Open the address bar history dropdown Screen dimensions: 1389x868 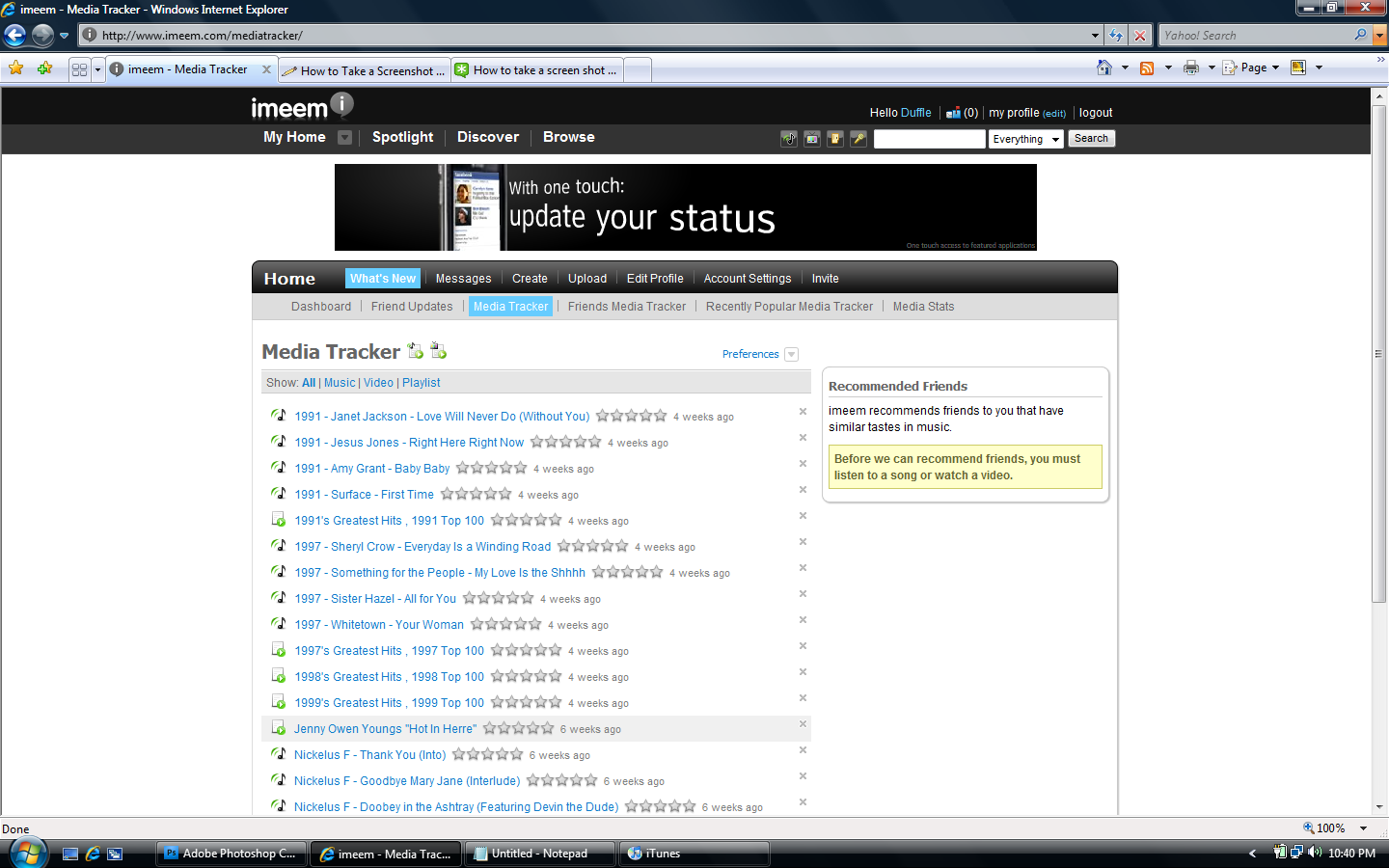point(1095,36)
